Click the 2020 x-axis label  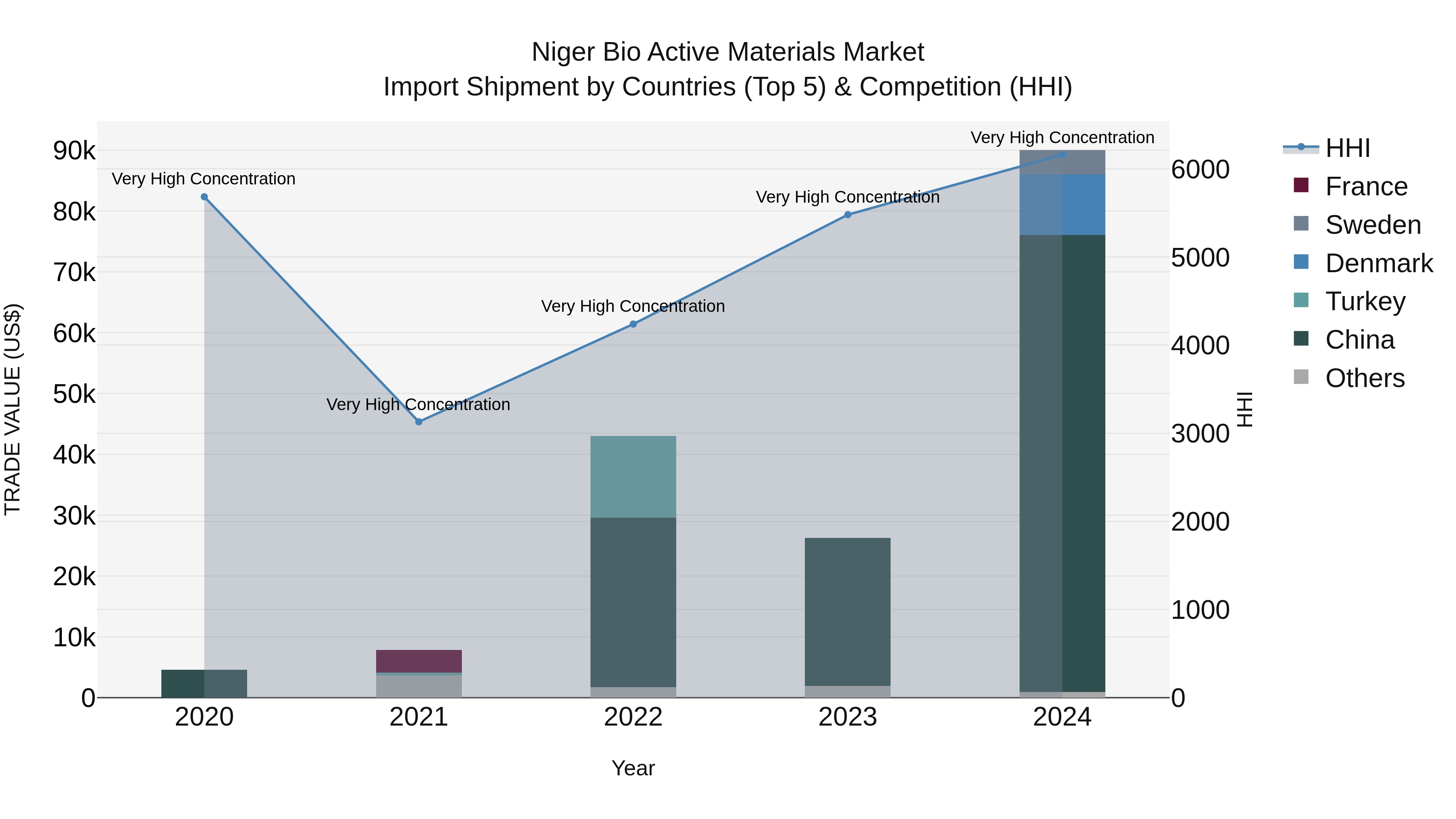(204, 717)
